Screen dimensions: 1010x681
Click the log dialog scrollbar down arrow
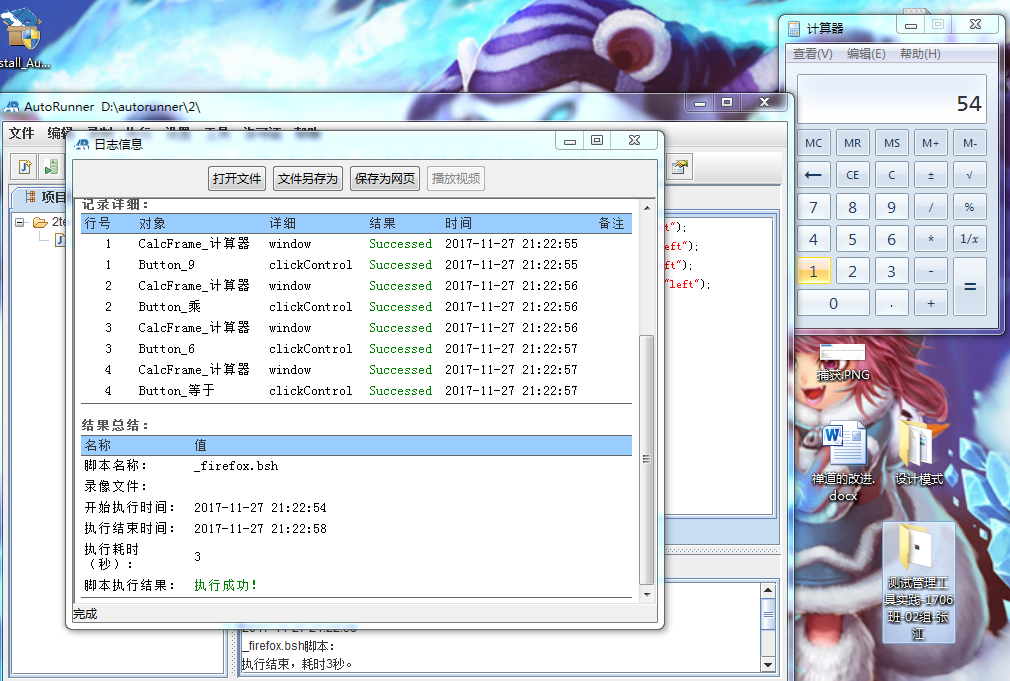pyautogui.click(x=647, y=595)
